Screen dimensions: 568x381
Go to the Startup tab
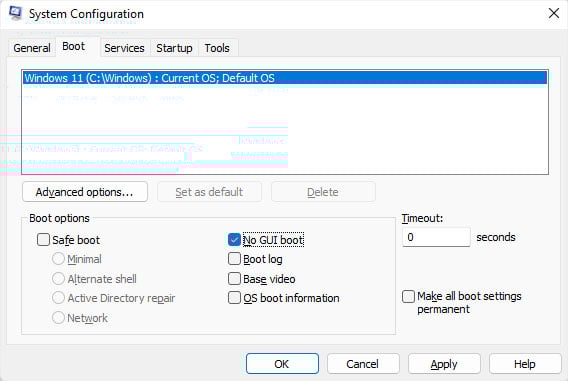(x=174, y=48)
